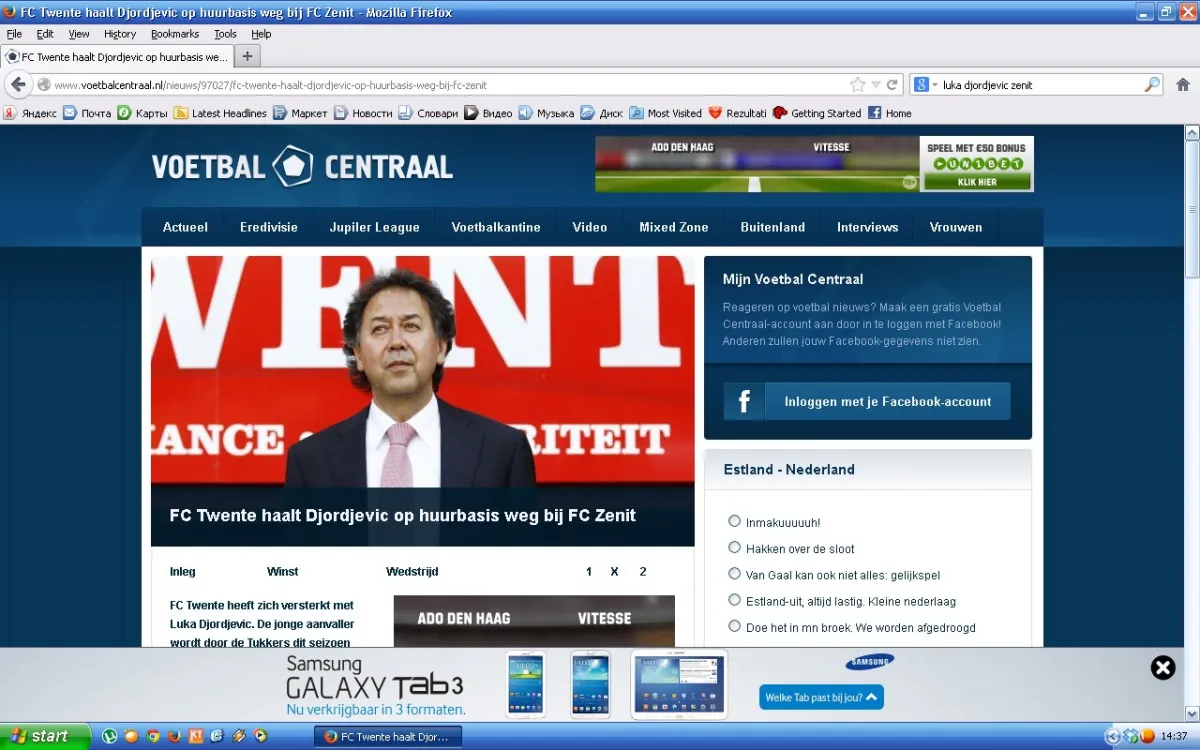Open the Диск bookmark
Screen dimensions: 1200x750
602,113
